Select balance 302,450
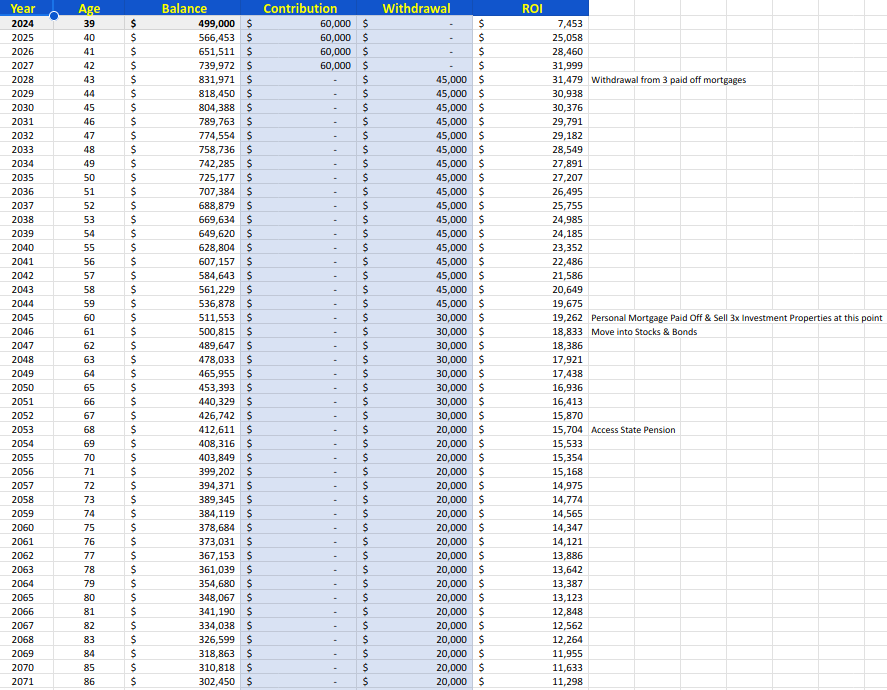The image size is (887, 690). coord(182,682)
